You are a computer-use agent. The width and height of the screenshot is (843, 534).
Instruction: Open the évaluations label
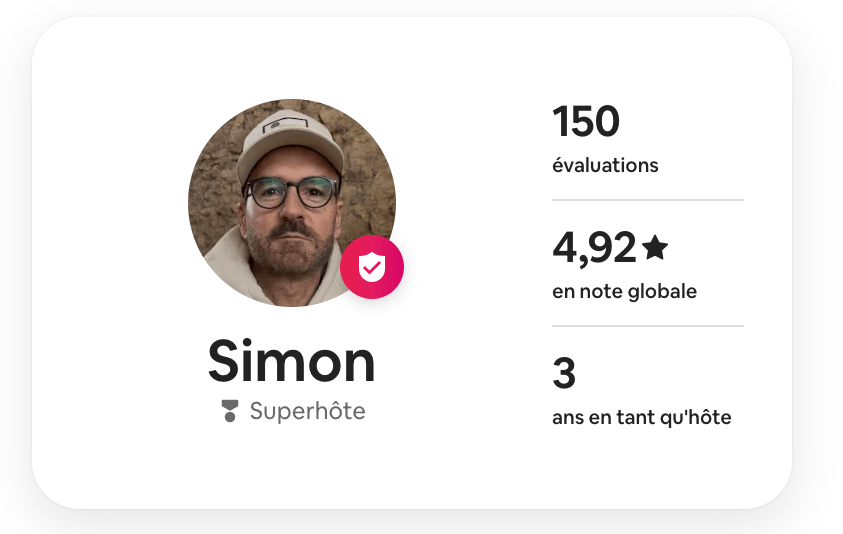coord(605,165)
